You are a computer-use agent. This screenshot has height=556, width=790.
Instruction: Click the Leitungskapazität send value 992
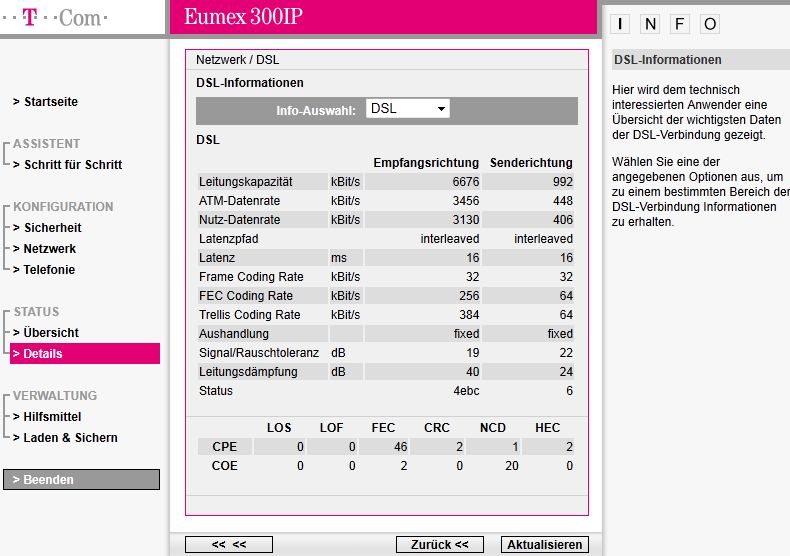pyautogui.click(x=562, y=182)
